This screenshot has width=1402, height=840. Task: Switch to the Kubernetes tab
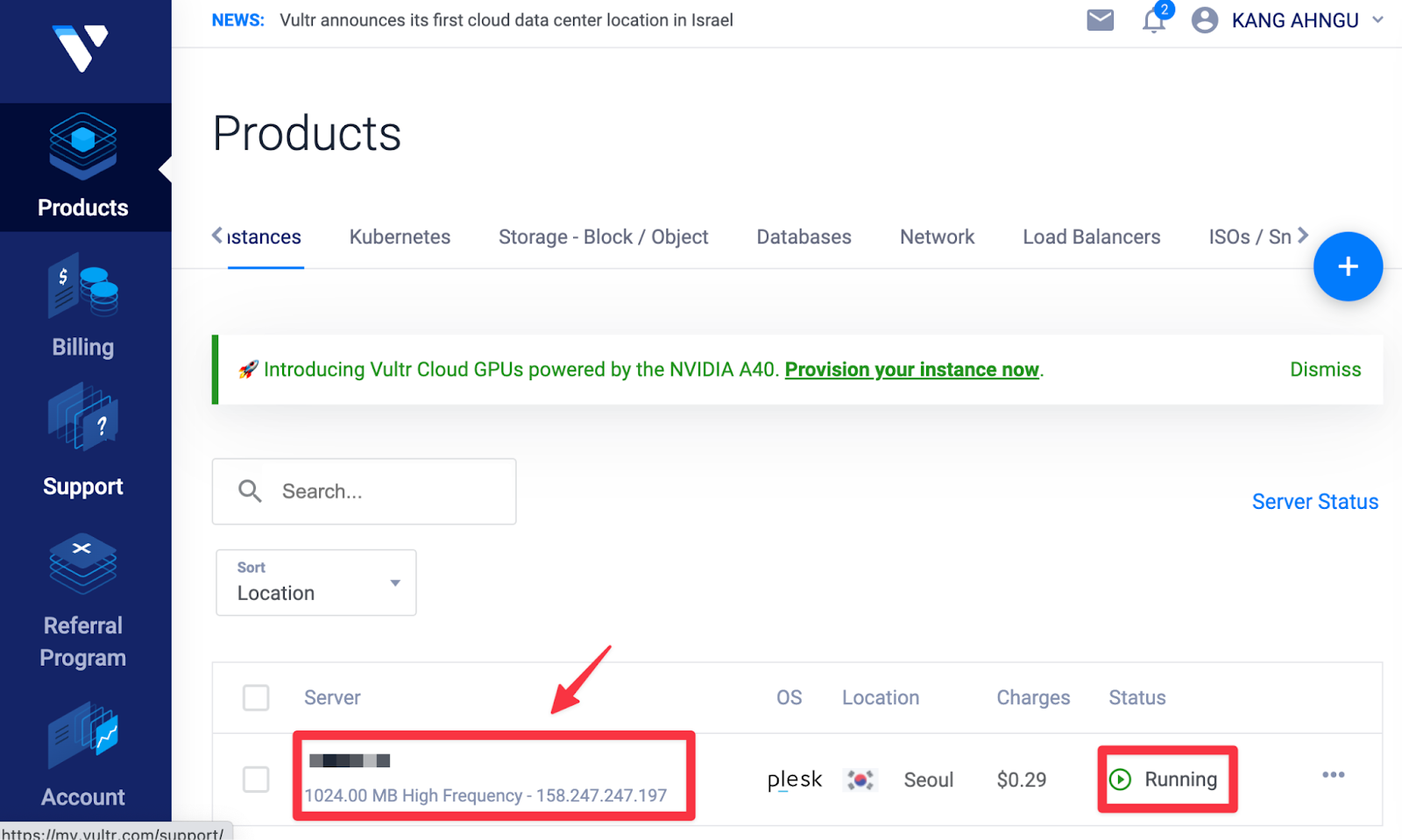tap(400, 237)
